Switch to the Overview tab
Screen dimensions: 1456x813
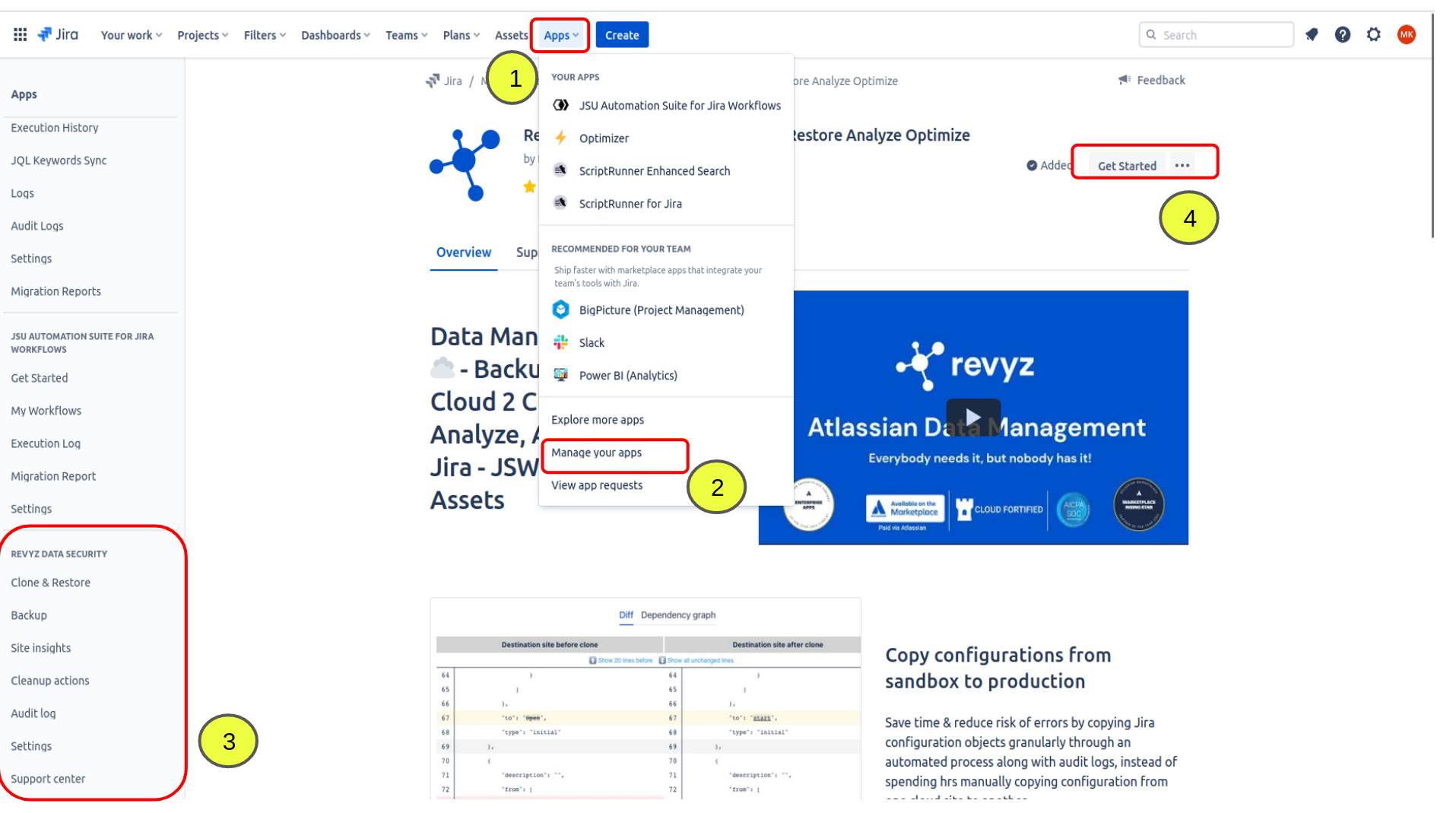coord(463,253)
